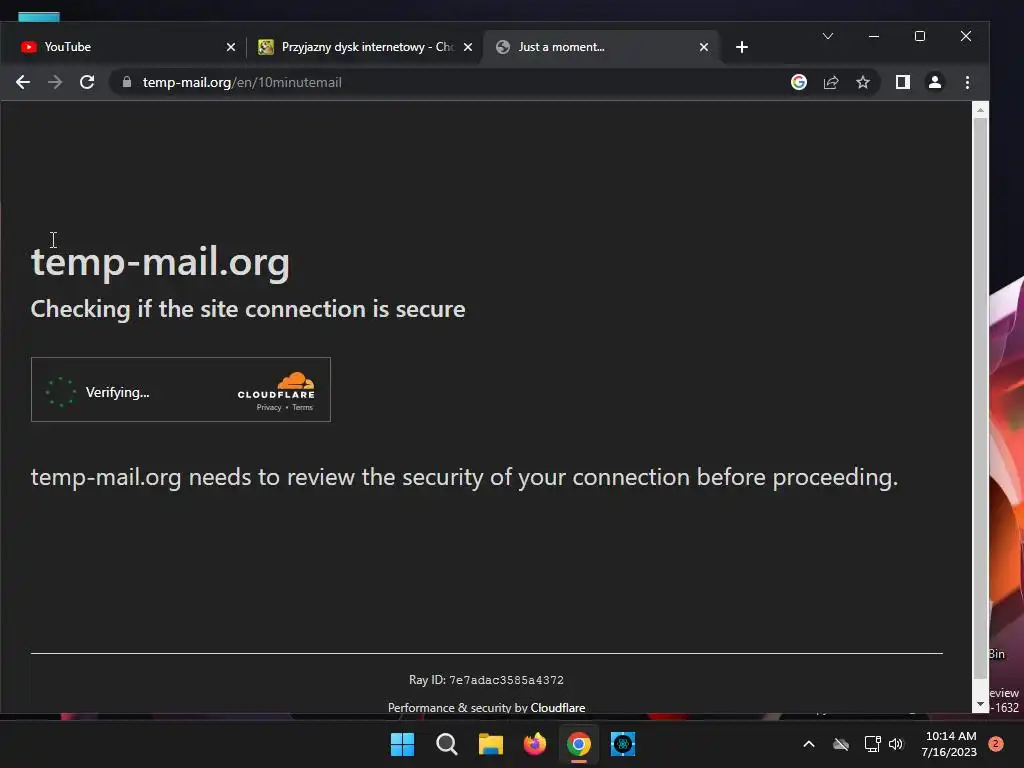Open clock and calendar flyout
The width and height of the screenshot is (1024, 768).
click(x=950, y=744)
